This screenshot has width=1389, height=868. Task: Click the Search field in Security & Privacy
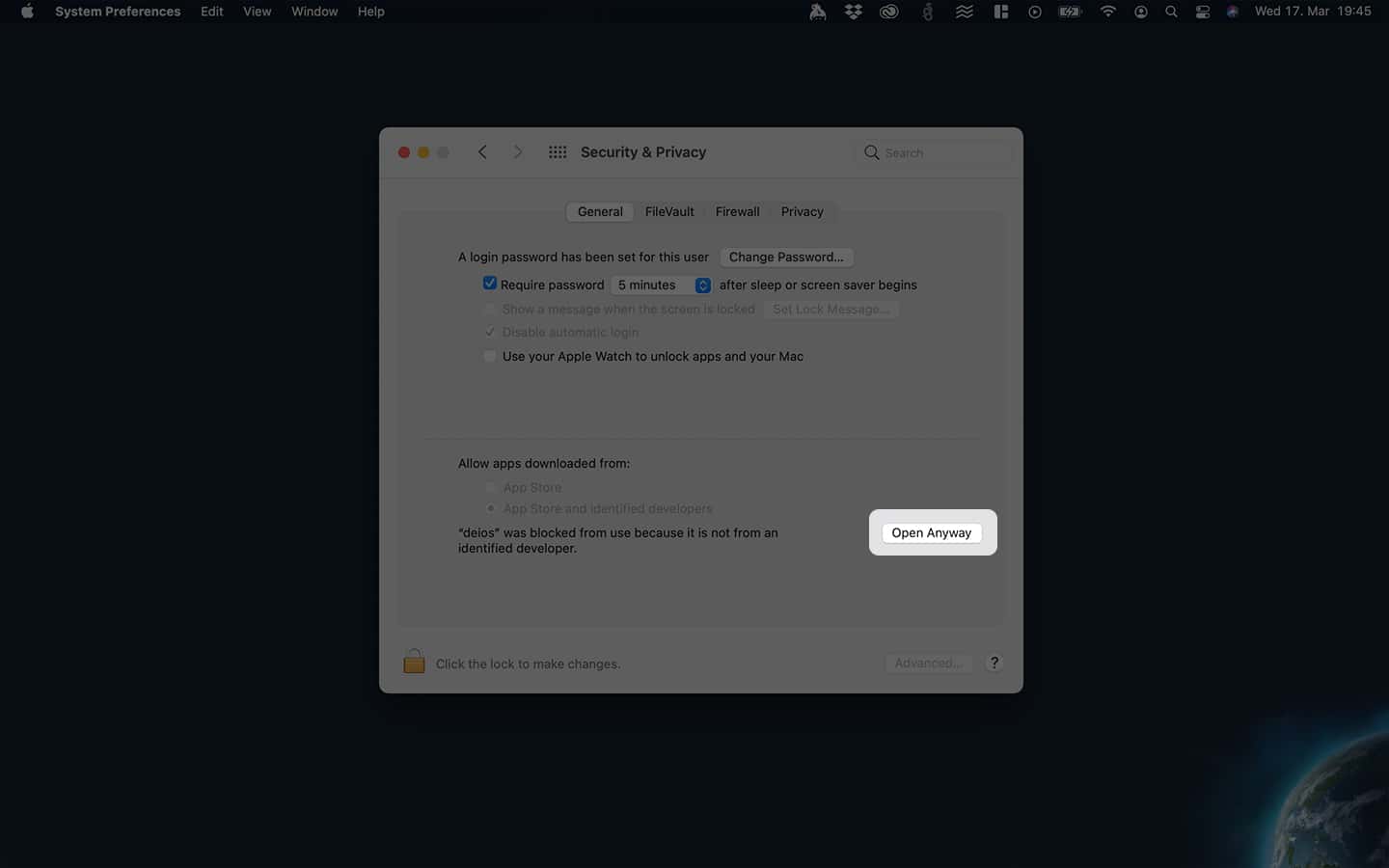point(934,152)
